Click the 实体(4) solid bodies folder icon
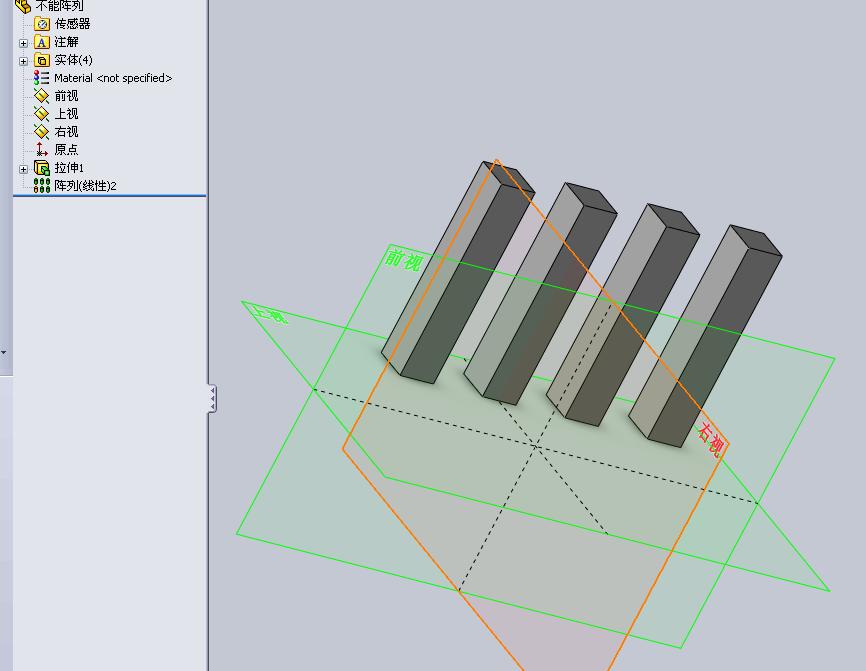866x671 pixels. click(x=41, y=60)
